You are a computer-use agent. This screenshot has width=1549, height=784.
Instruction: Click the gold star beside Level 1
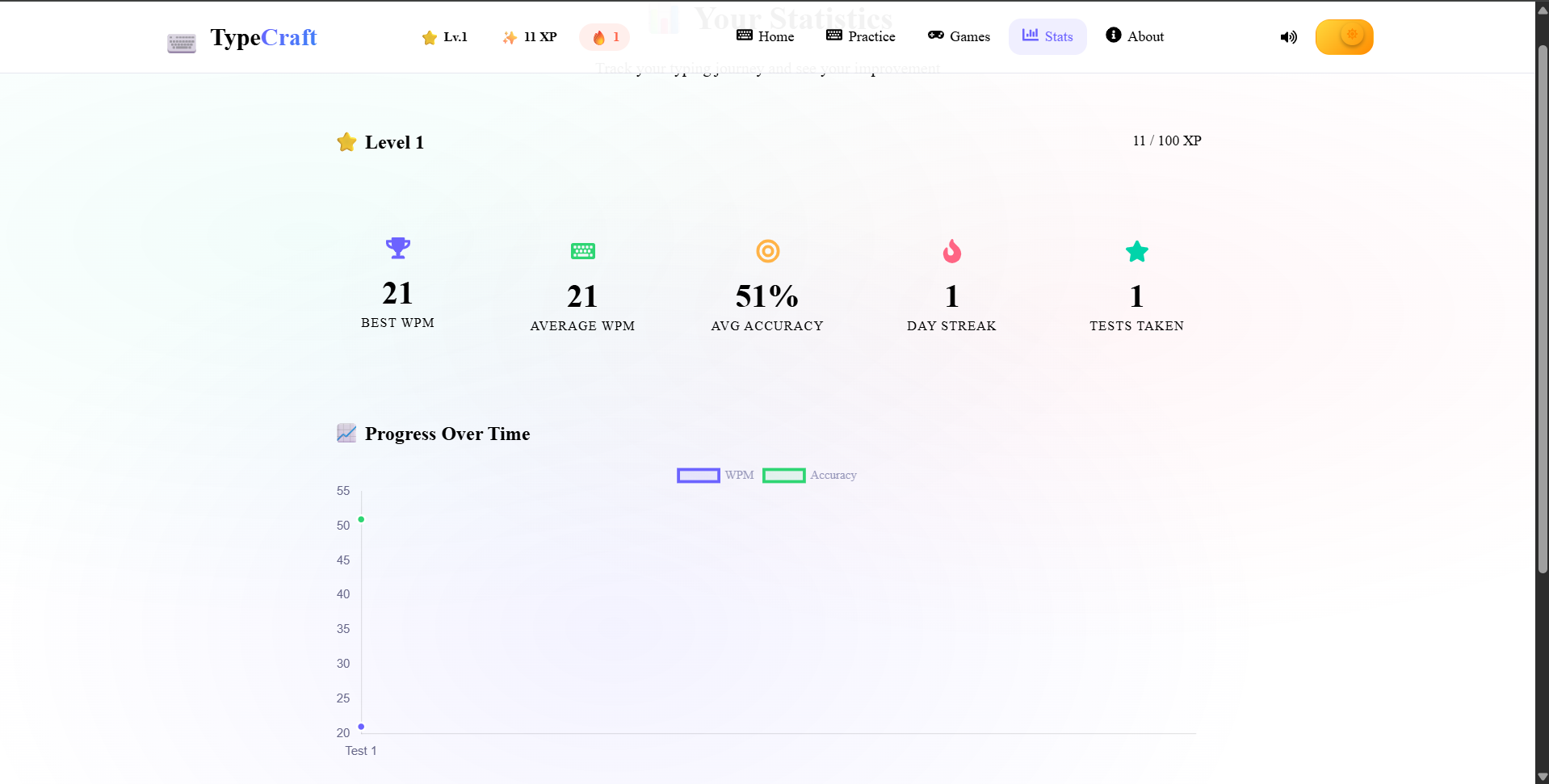(x=347, y=142)
